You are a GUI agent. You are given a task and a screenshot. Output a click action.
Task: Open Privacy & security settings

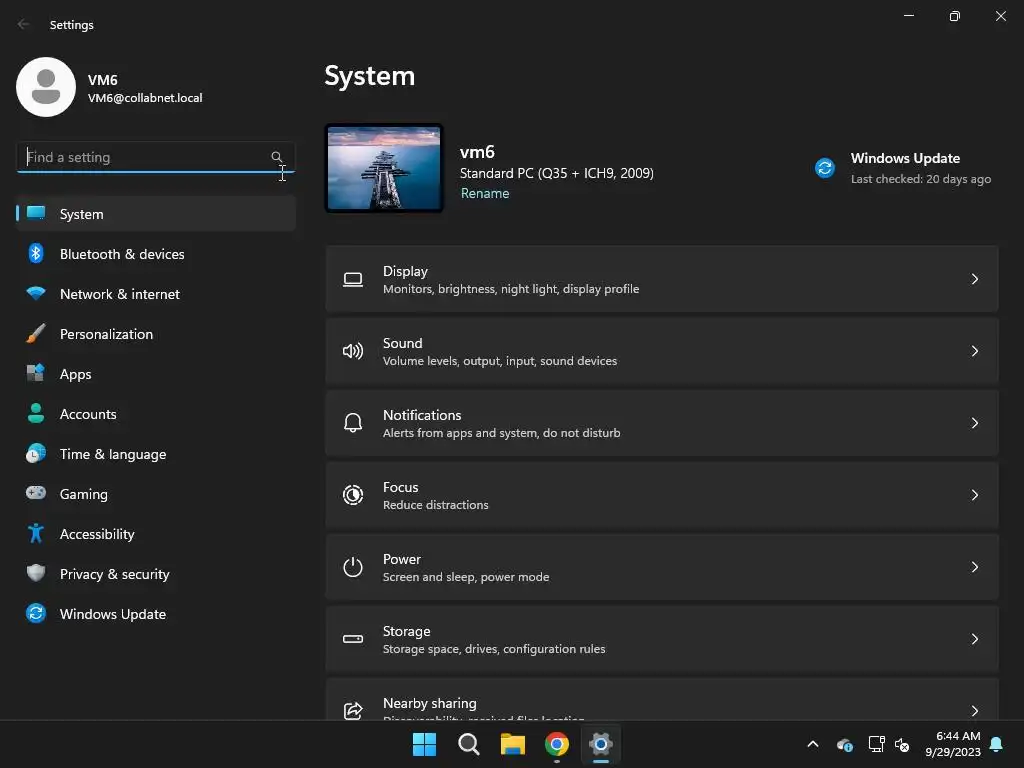coord(155,574)
